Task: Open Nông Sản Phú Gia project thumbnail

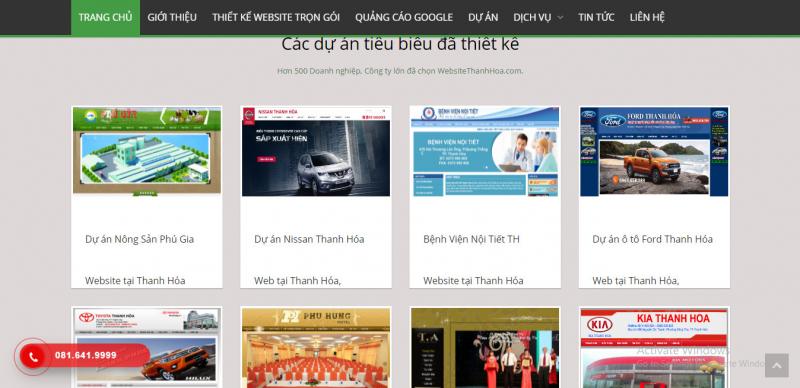Action: pyautogui.click(x=147, y=151)
